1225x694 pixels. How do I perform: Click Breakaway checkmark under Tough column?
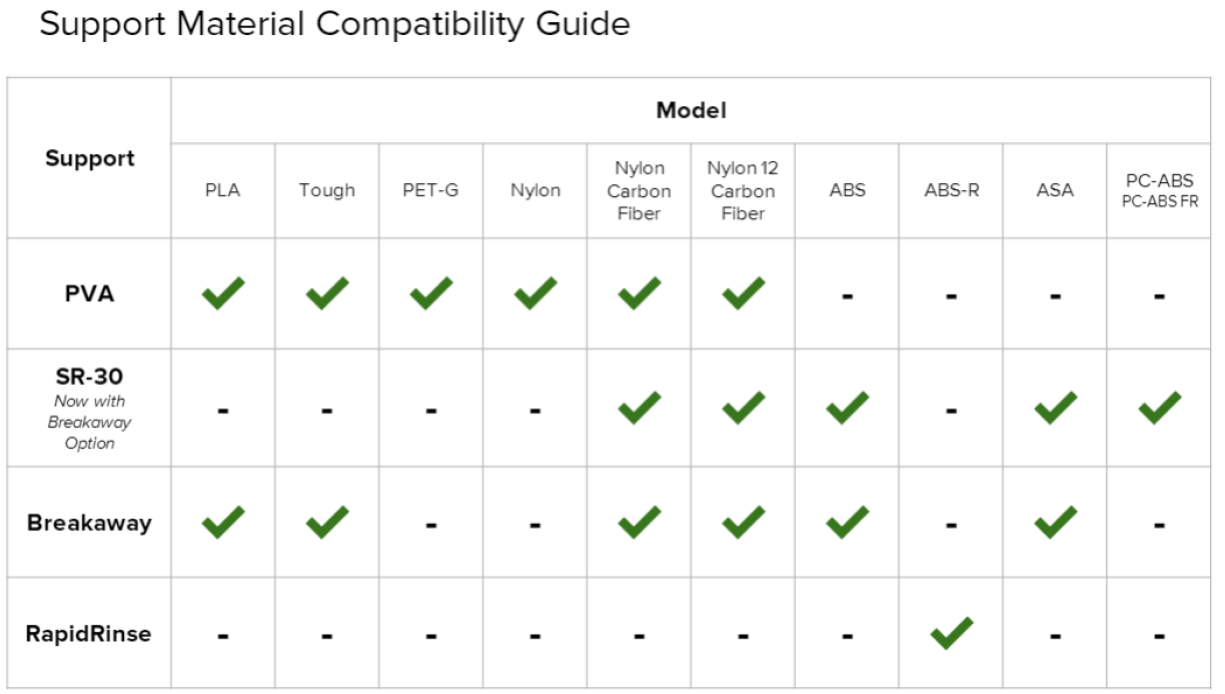[x=327, y=522]
